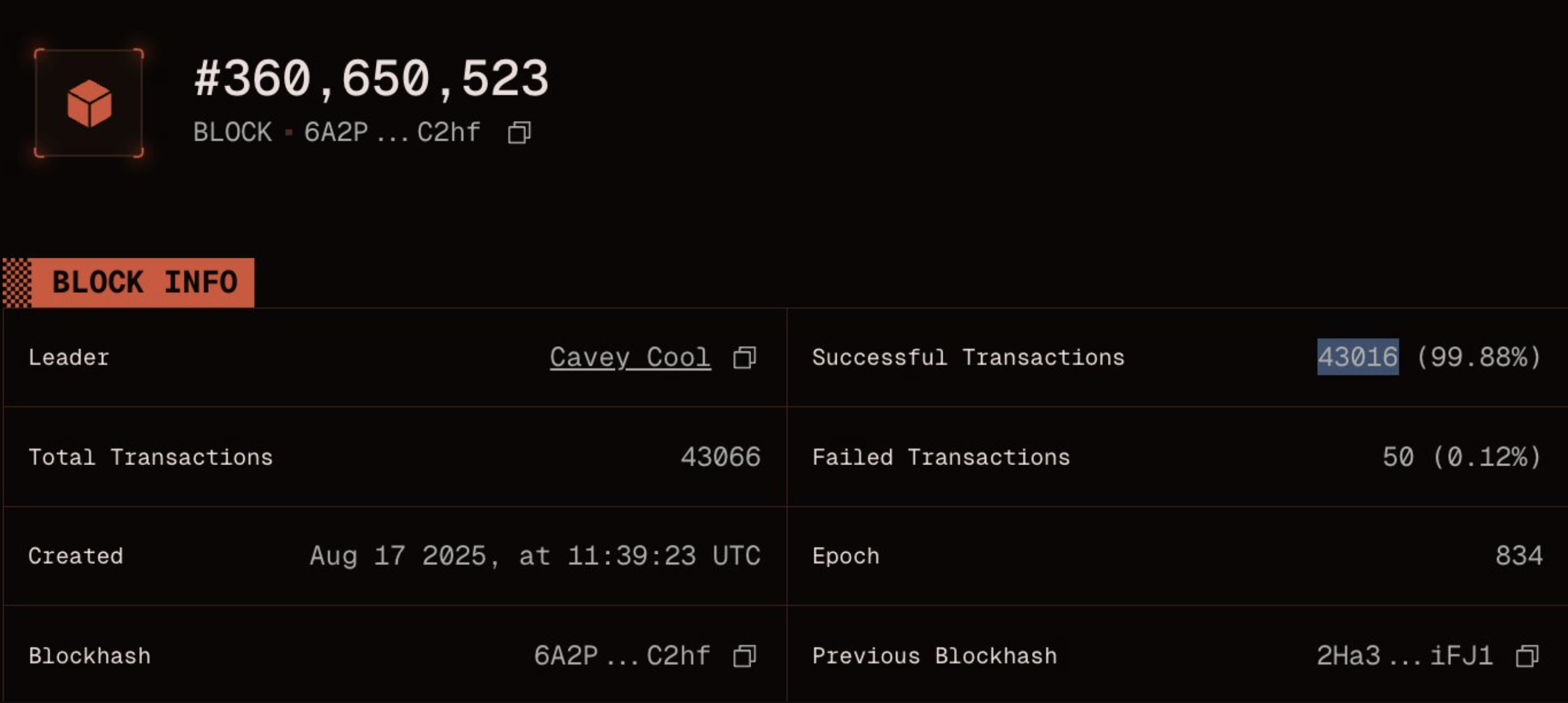
Task: Click the Total Transactions value 43066
Action: [x=721, y=456]
